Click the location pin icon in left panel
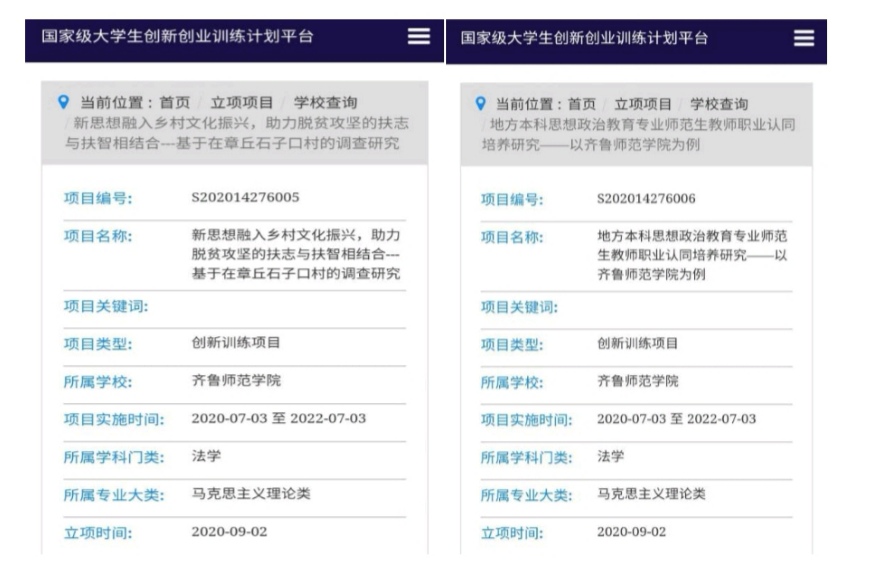 pos(64,102)
